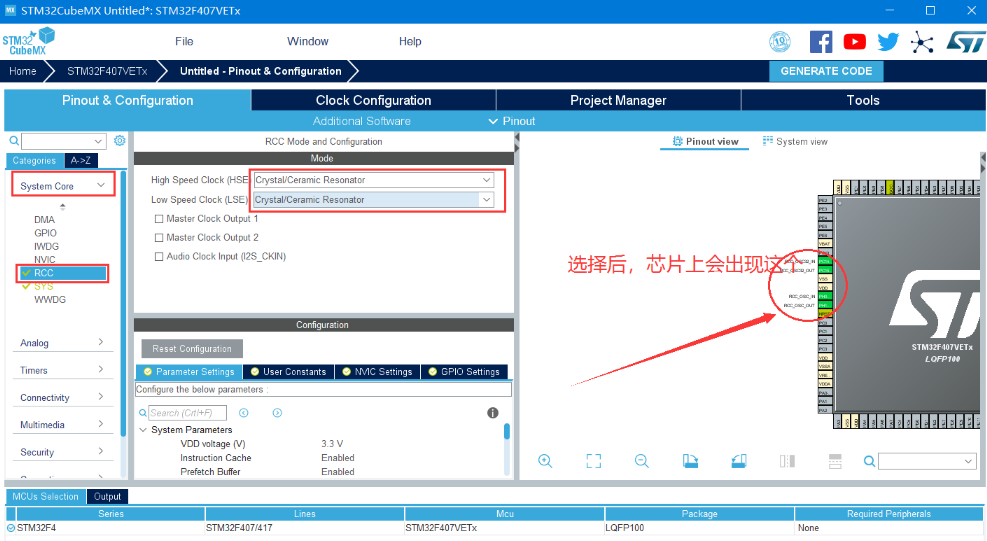
Task: Go to STM32F407VETx breadcrumb
Action: click(107, 71)
